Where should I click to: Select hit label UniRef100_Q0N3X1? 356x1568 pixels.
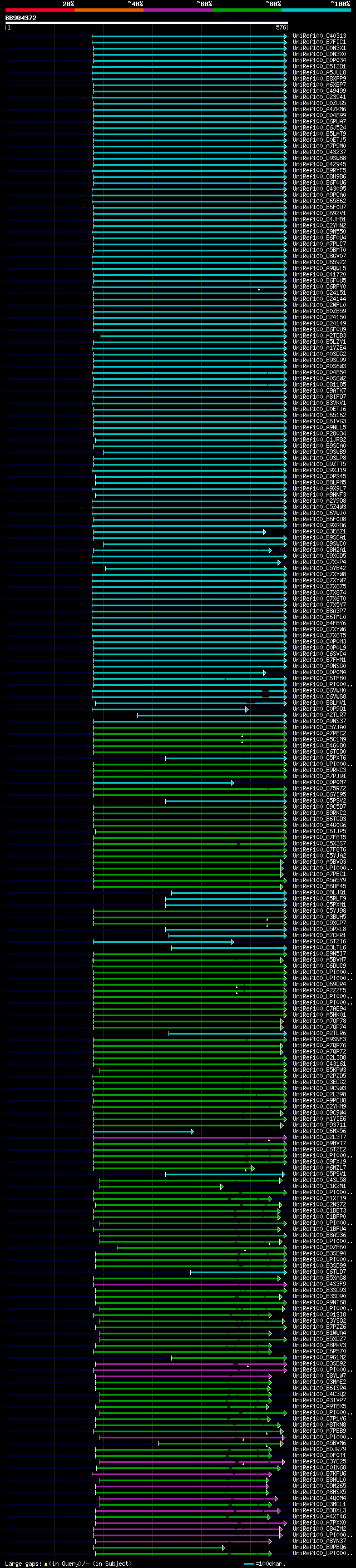(319, 48)
